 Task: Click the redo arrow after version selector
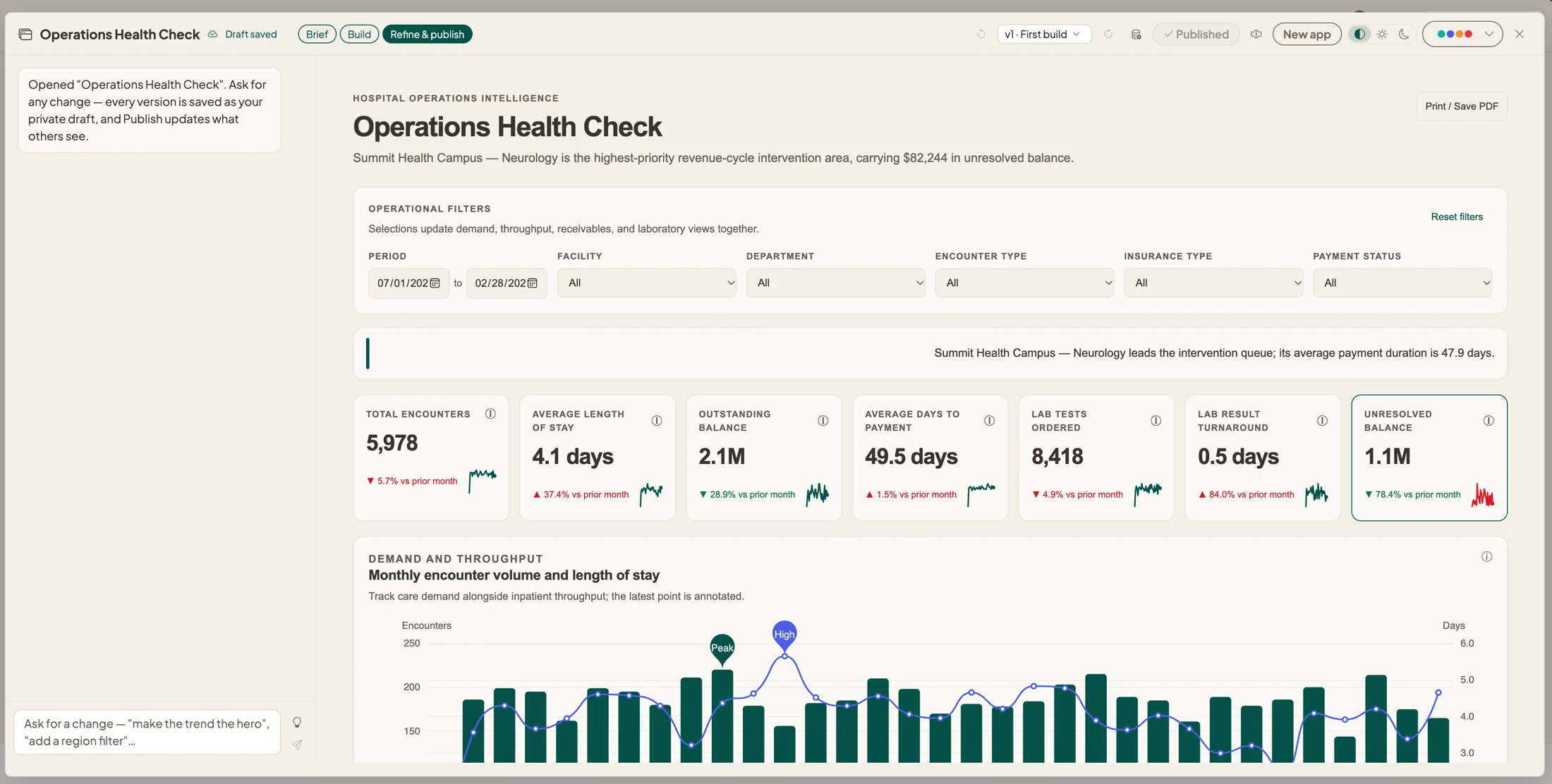(1108, 34)
